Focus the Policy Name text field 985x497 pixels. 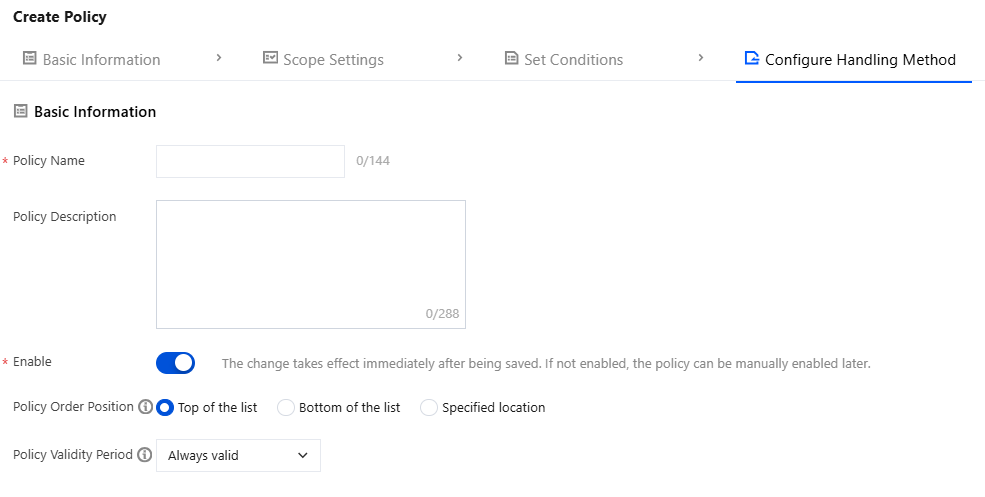(x=250, y=161)
